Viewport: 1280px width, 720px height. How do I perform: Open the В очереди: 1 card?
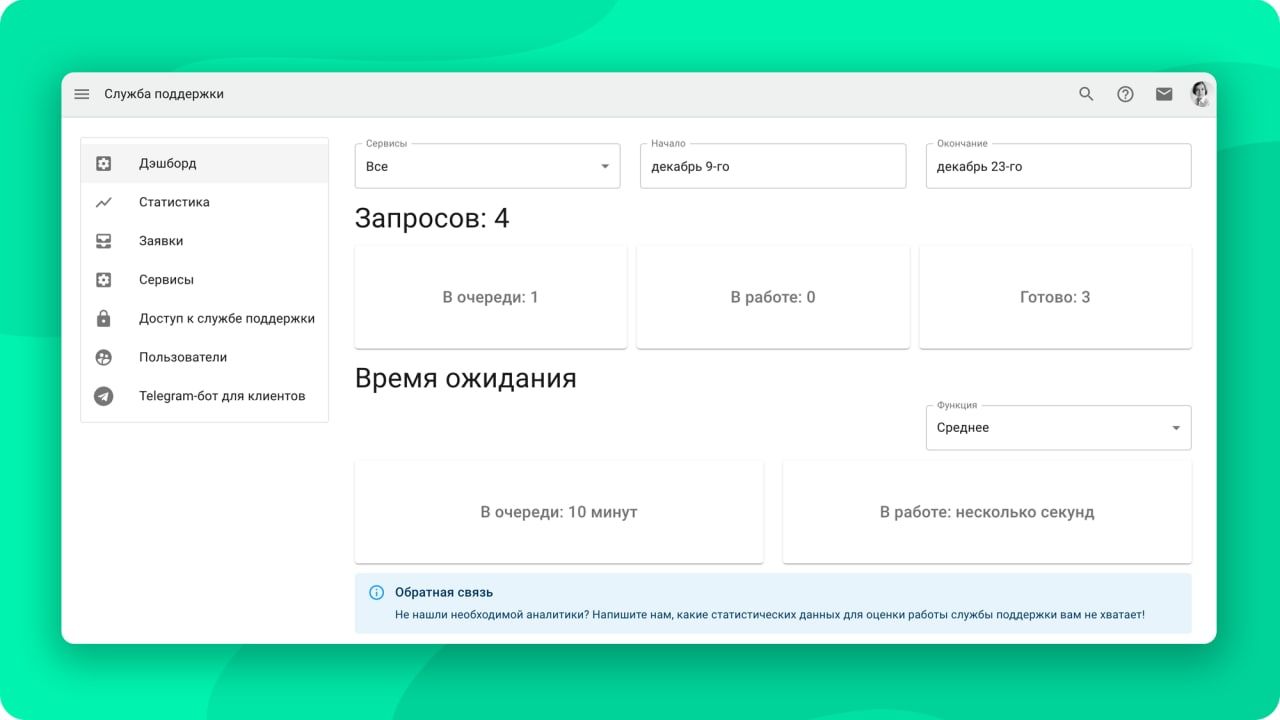click(x=491, y=297)
